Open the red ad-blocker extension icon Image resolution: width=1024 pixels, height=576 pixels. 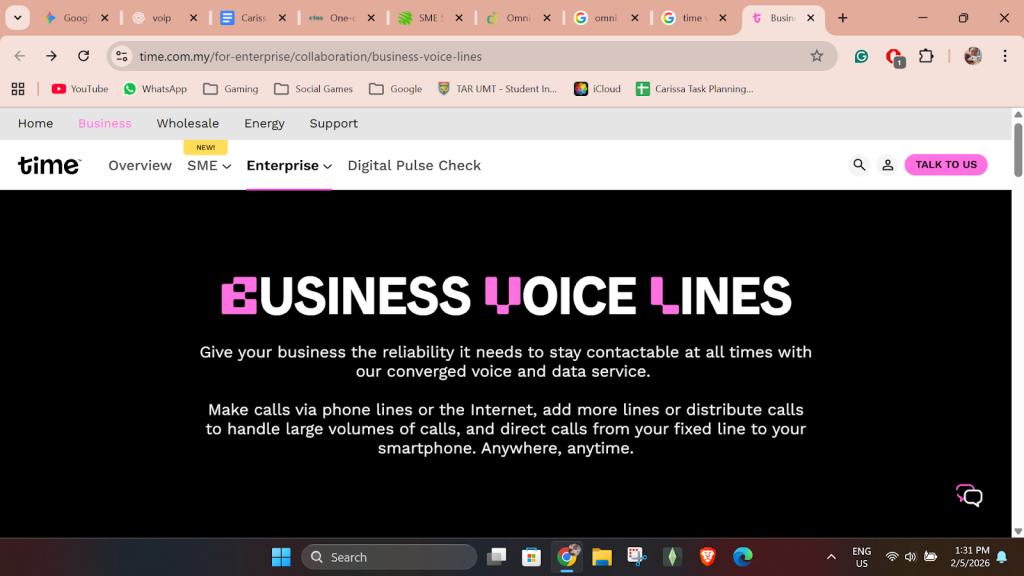point(894,57)
